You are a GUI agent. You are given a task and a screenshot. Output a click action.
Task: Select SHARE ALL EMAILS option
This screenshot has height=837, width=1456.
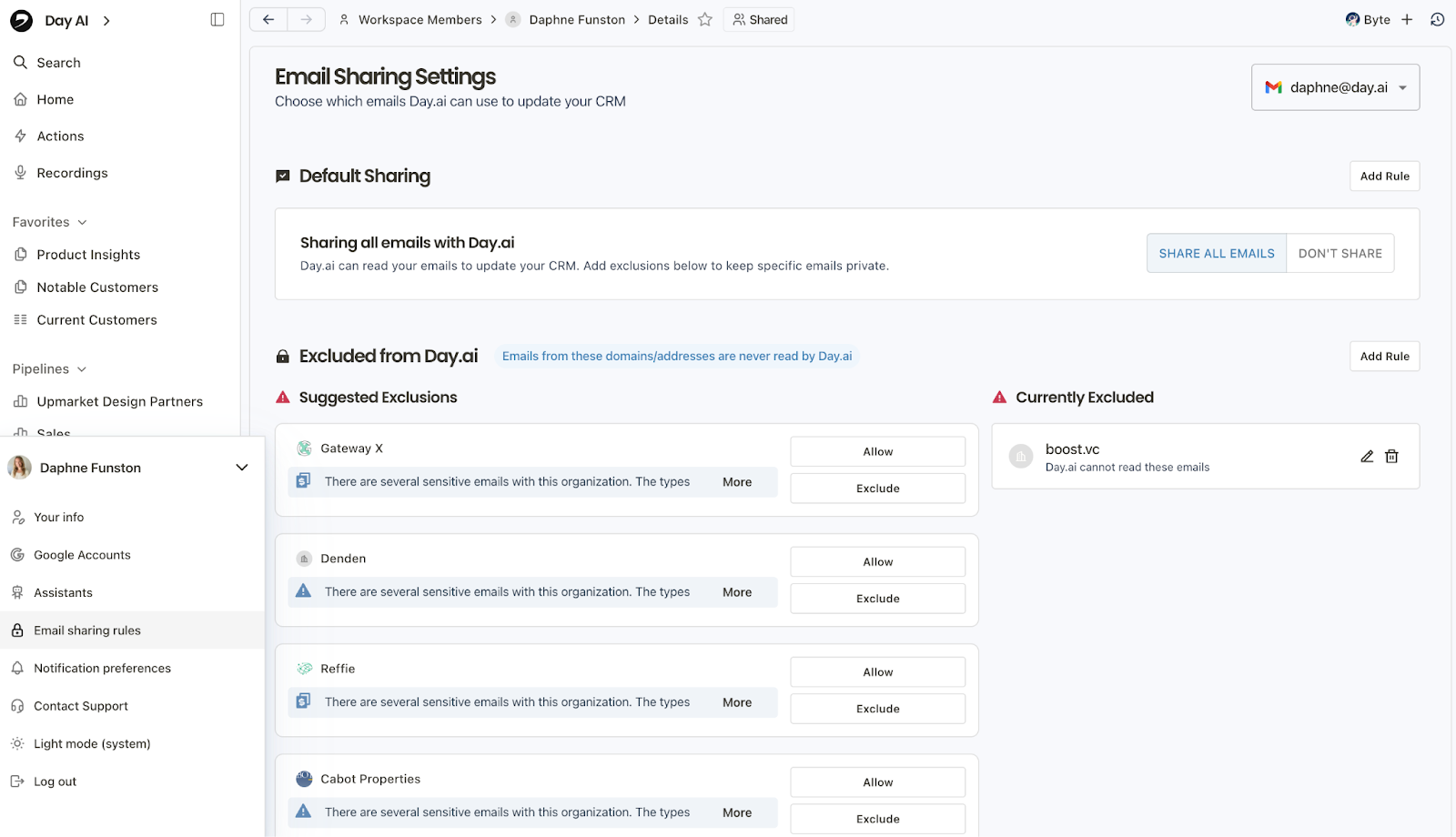point(1217,254)
